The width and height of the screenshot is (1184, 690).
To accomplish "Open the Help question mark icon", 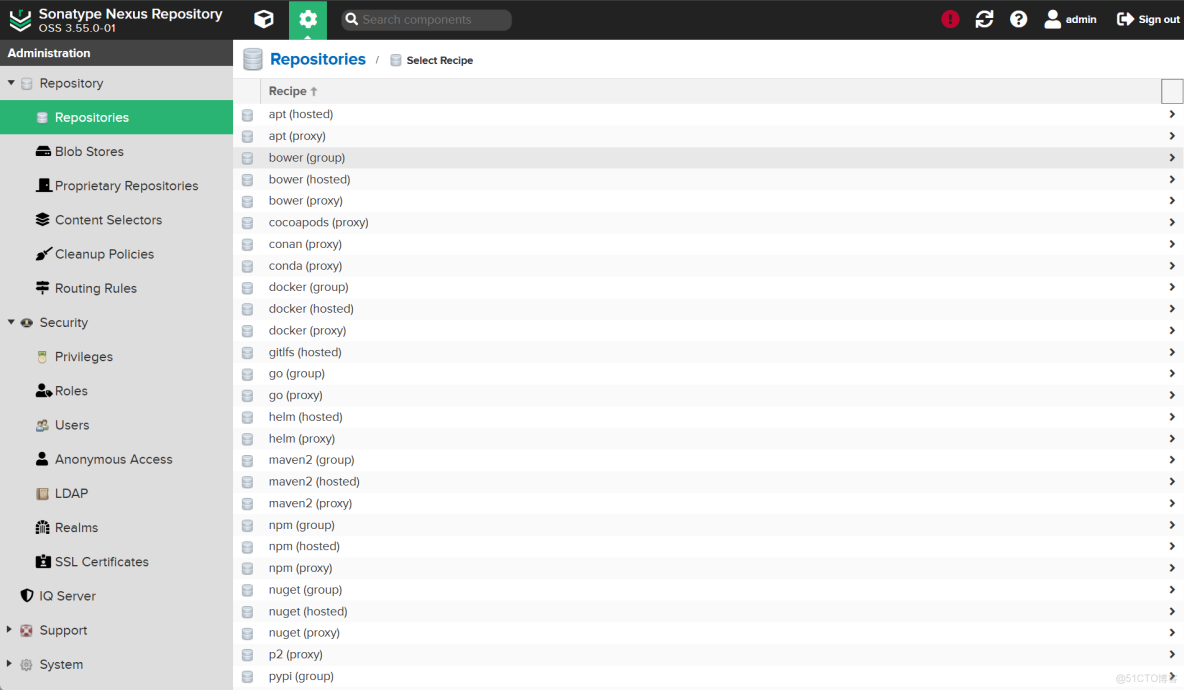I will 1019,19.
